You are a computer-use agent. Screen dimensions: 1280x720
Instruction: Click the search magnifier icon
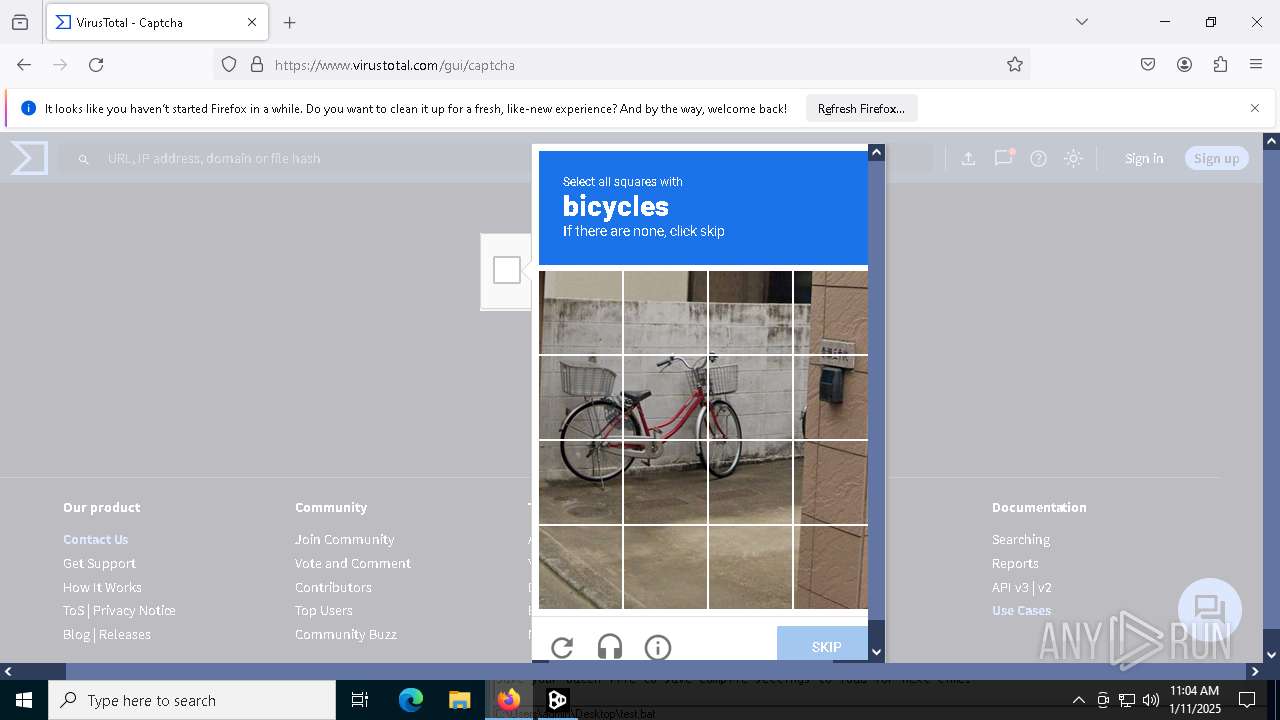84,159
